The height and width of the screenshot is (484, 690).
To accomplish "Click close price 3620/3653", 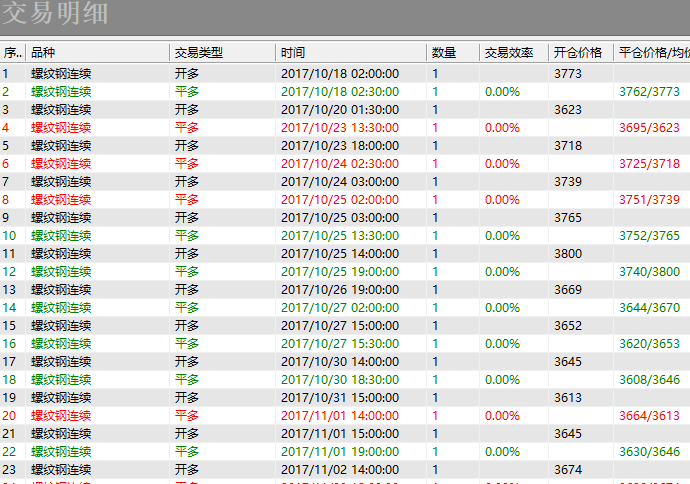I will point(650,344).
